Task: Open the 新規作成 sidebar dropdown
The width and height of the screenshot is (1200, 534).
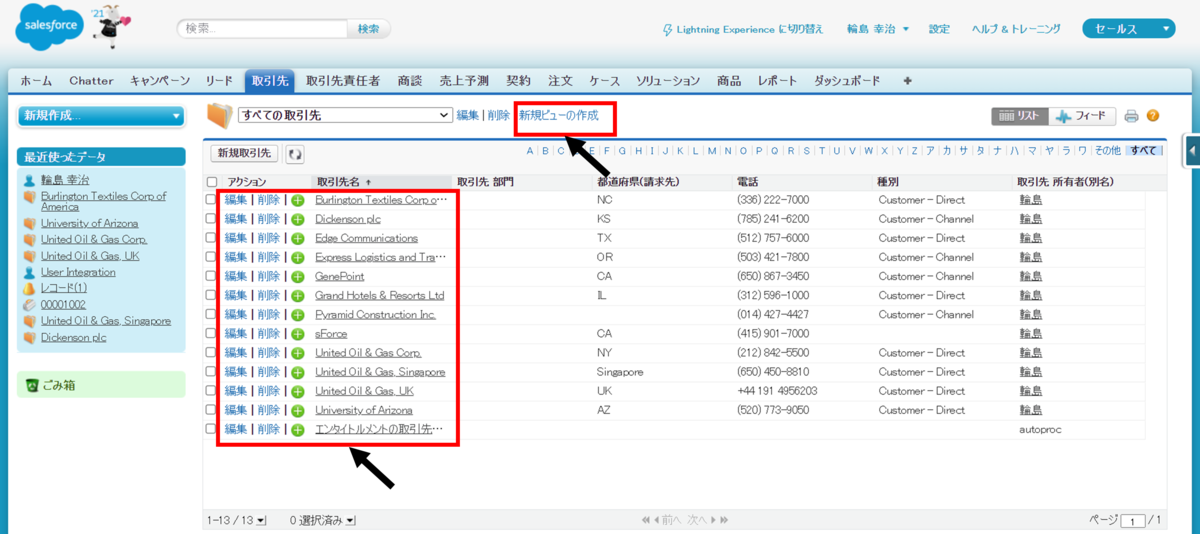Action: coord(101,115)
